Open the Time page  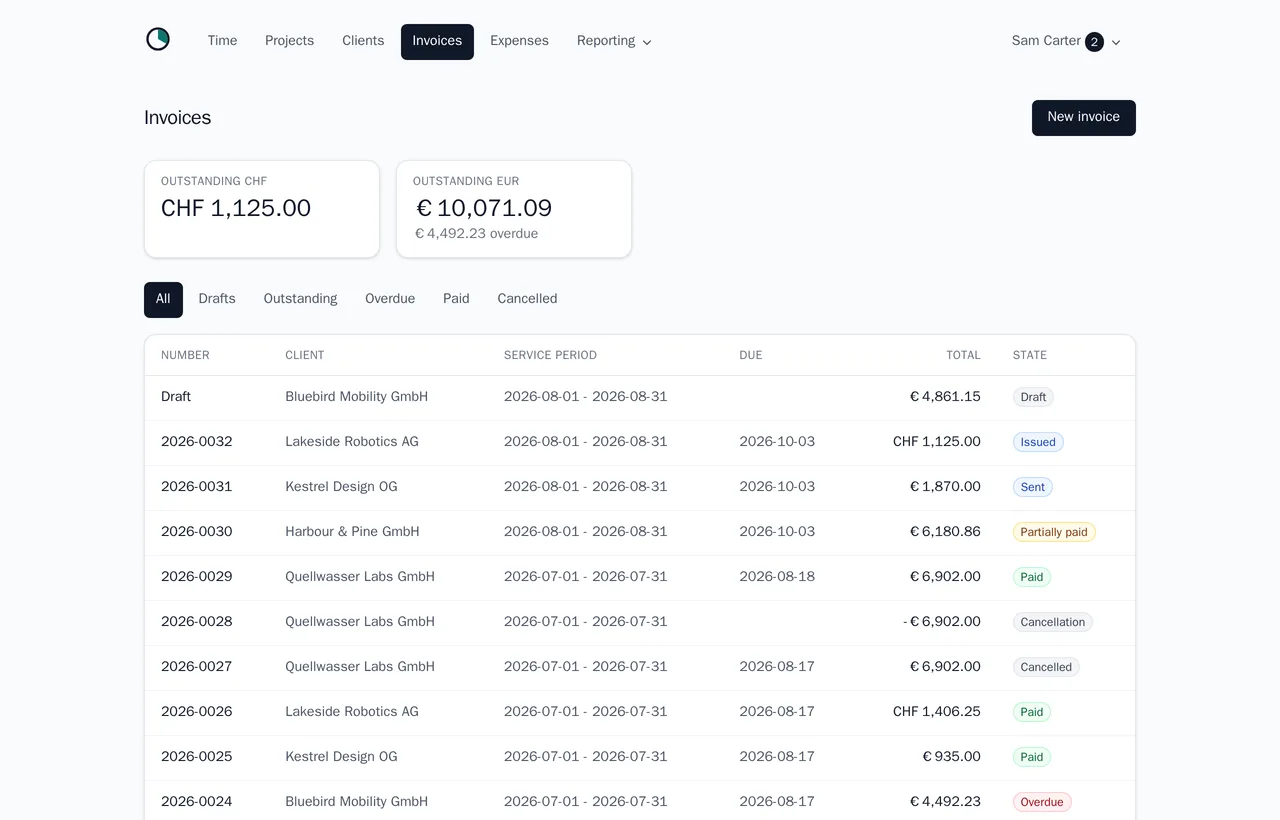point(222,41)
